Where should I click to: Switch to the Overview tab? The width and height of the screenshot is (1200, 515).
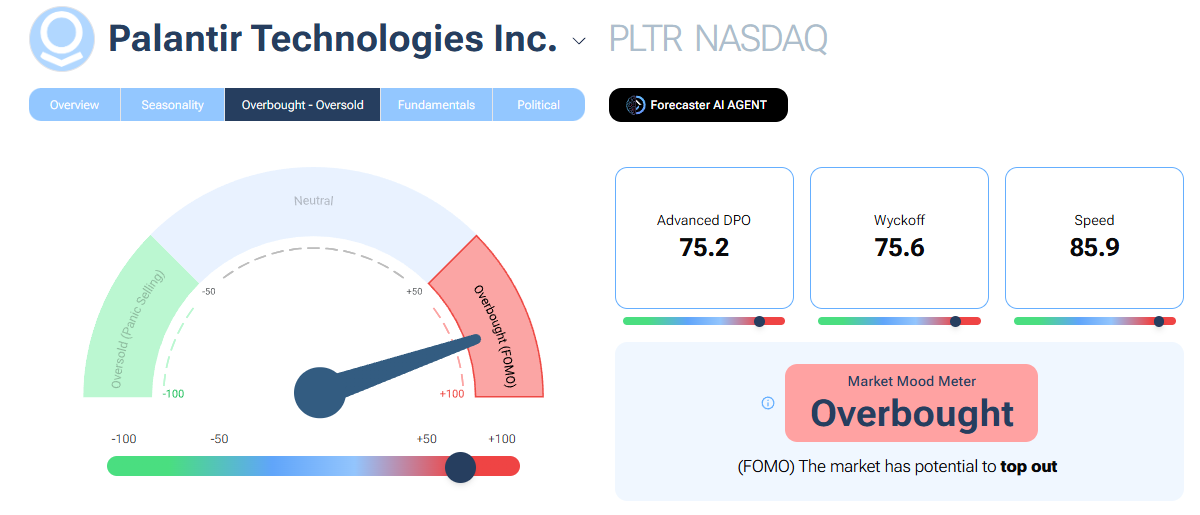coord(75,105)
